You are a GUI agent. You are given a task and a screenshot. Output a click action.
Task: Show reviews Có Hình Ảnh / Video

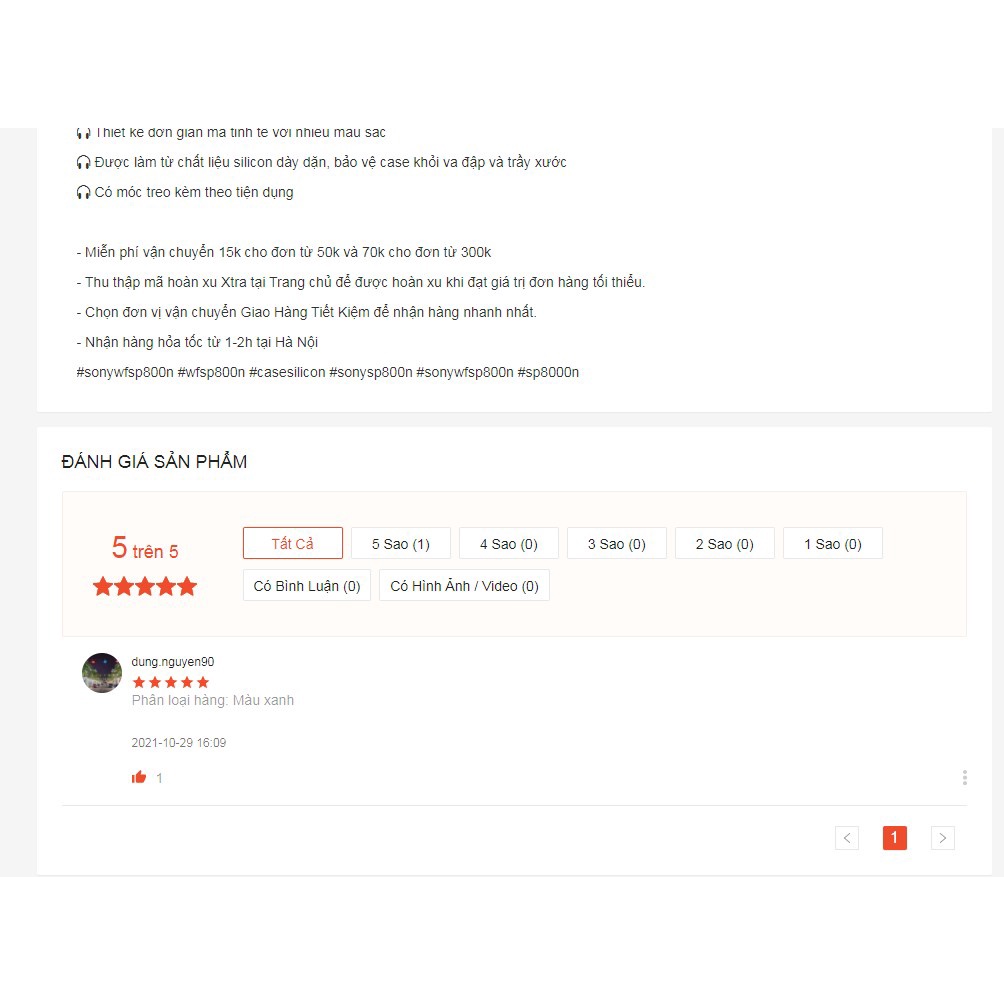click(x=464, y=585)
